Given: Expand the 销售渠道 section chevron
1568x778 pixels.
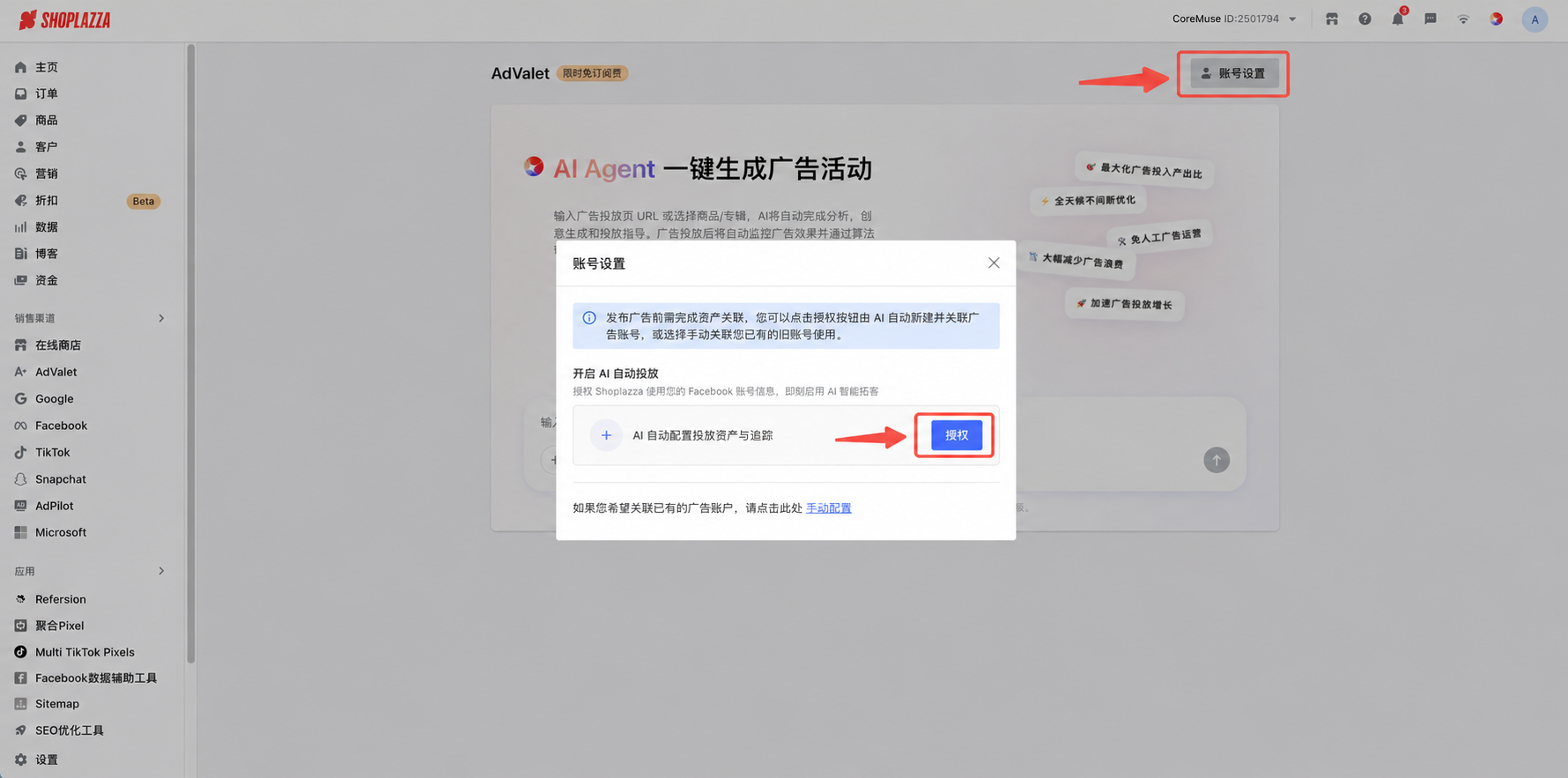Looking at the screenshot, I should tap(161, 318).
